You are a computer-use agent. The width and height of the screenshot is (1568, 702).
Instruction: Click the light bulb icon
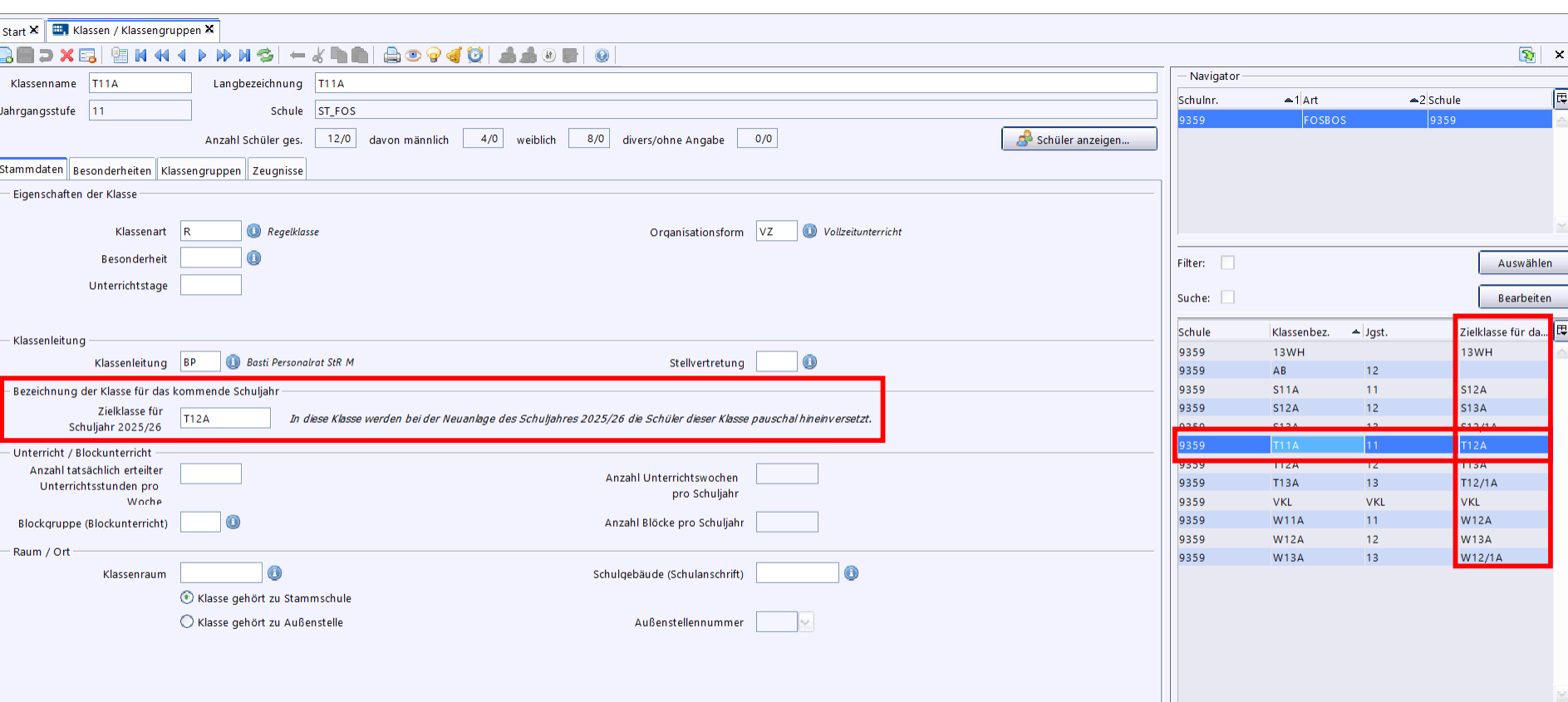[434, 56]
